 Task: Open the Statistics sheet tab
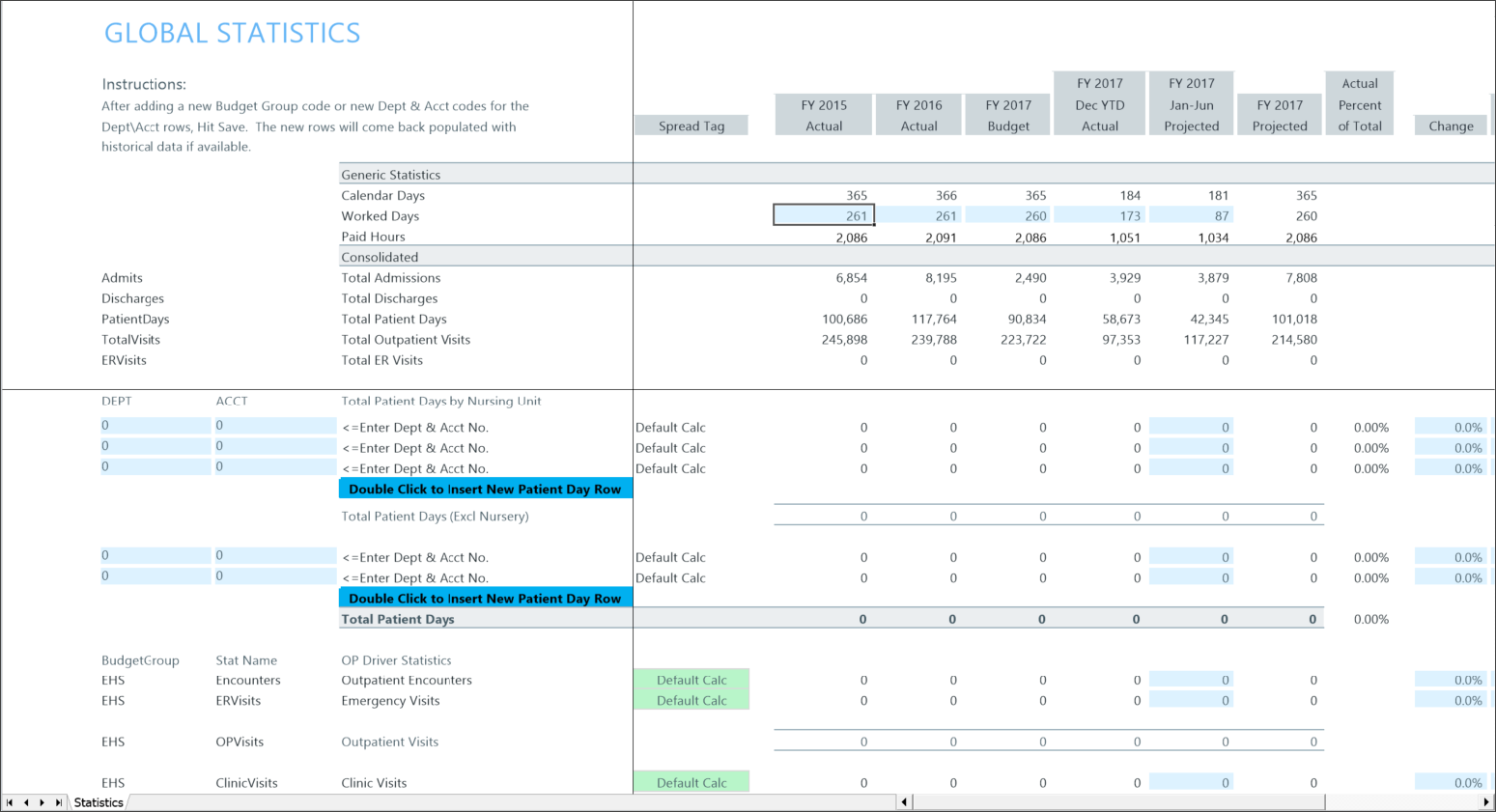(x=99, y=802)
